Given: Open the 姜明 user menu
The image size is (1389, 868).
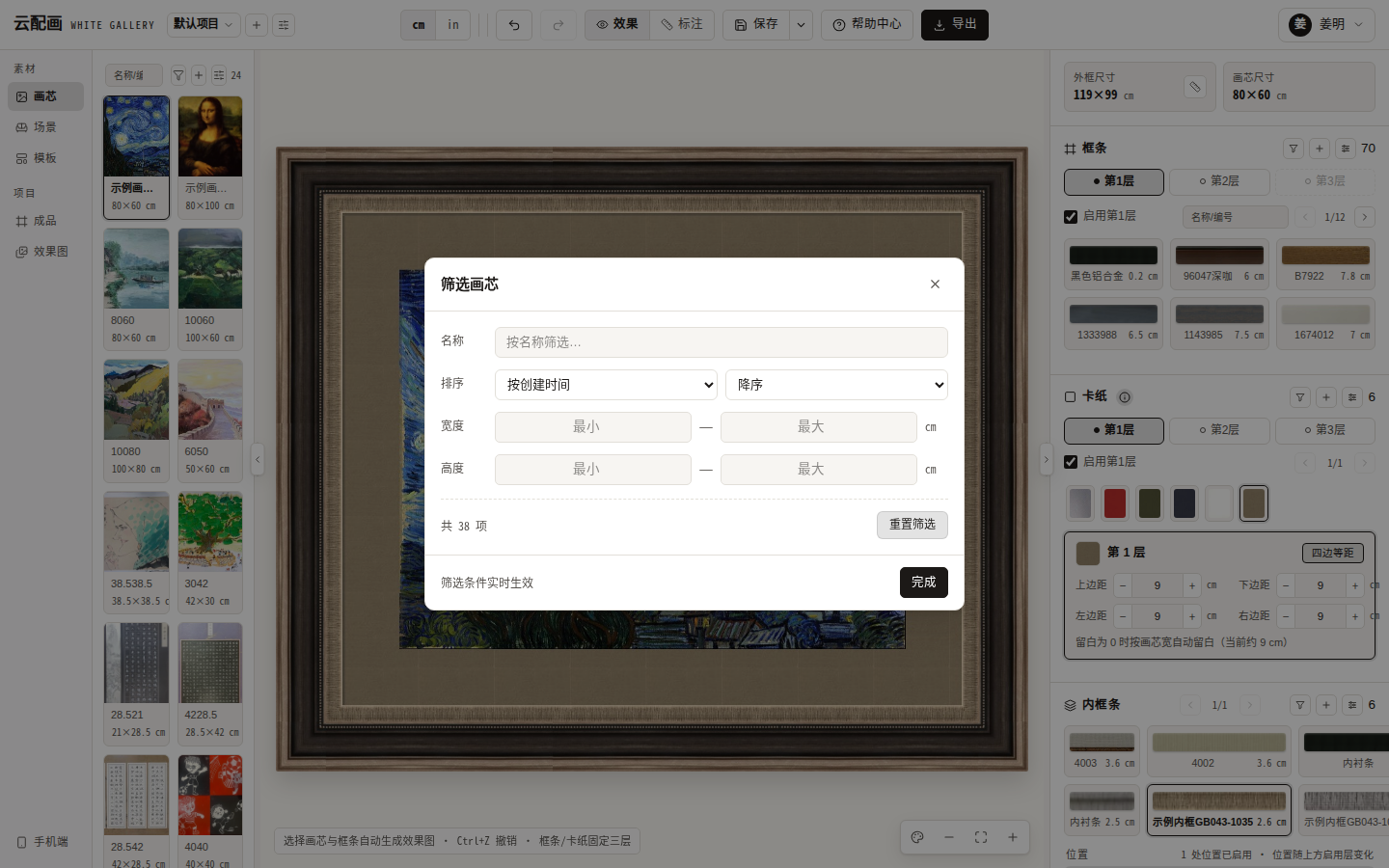Looking at the screenshot, I should pyautogui.click(x=1326, y=25).
